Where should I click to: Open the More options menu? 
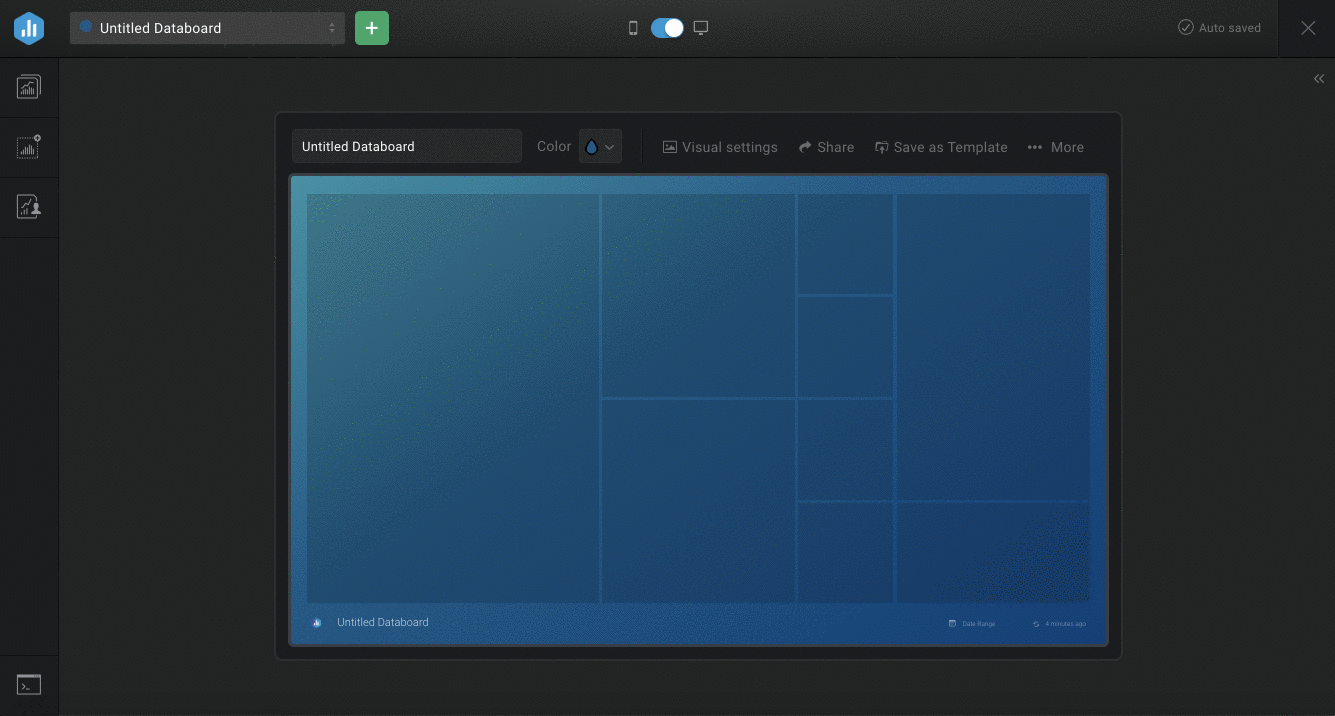coord(1056,147)
